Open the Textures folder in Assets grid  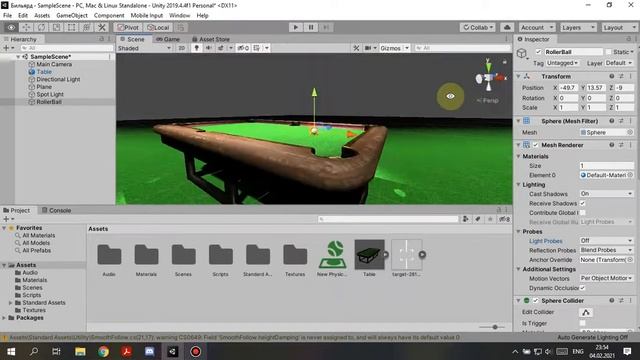[x=295, y=258]
